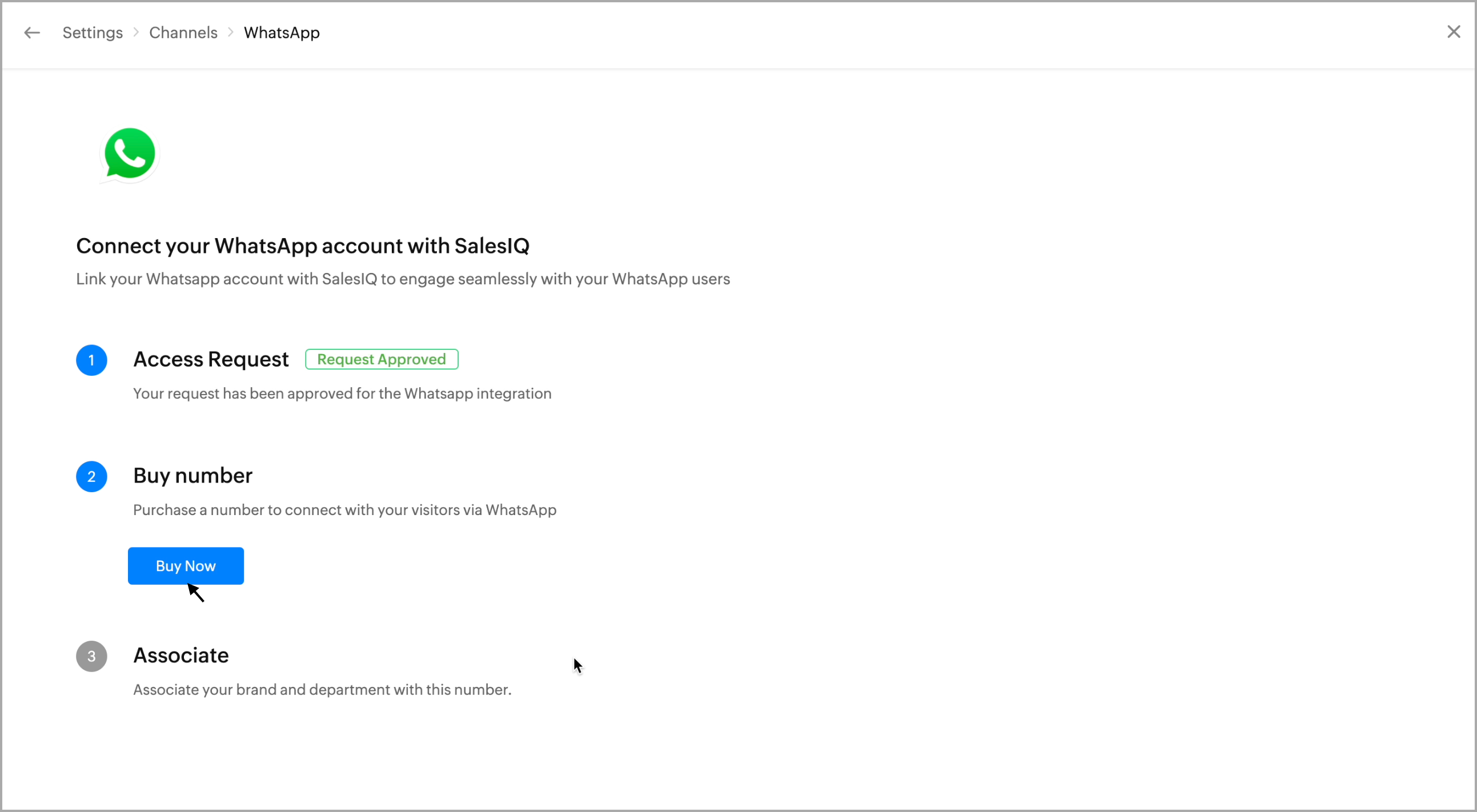Go to Settings breadcrumb
Screen dimensions: 1477x812
tap(93, 33)
